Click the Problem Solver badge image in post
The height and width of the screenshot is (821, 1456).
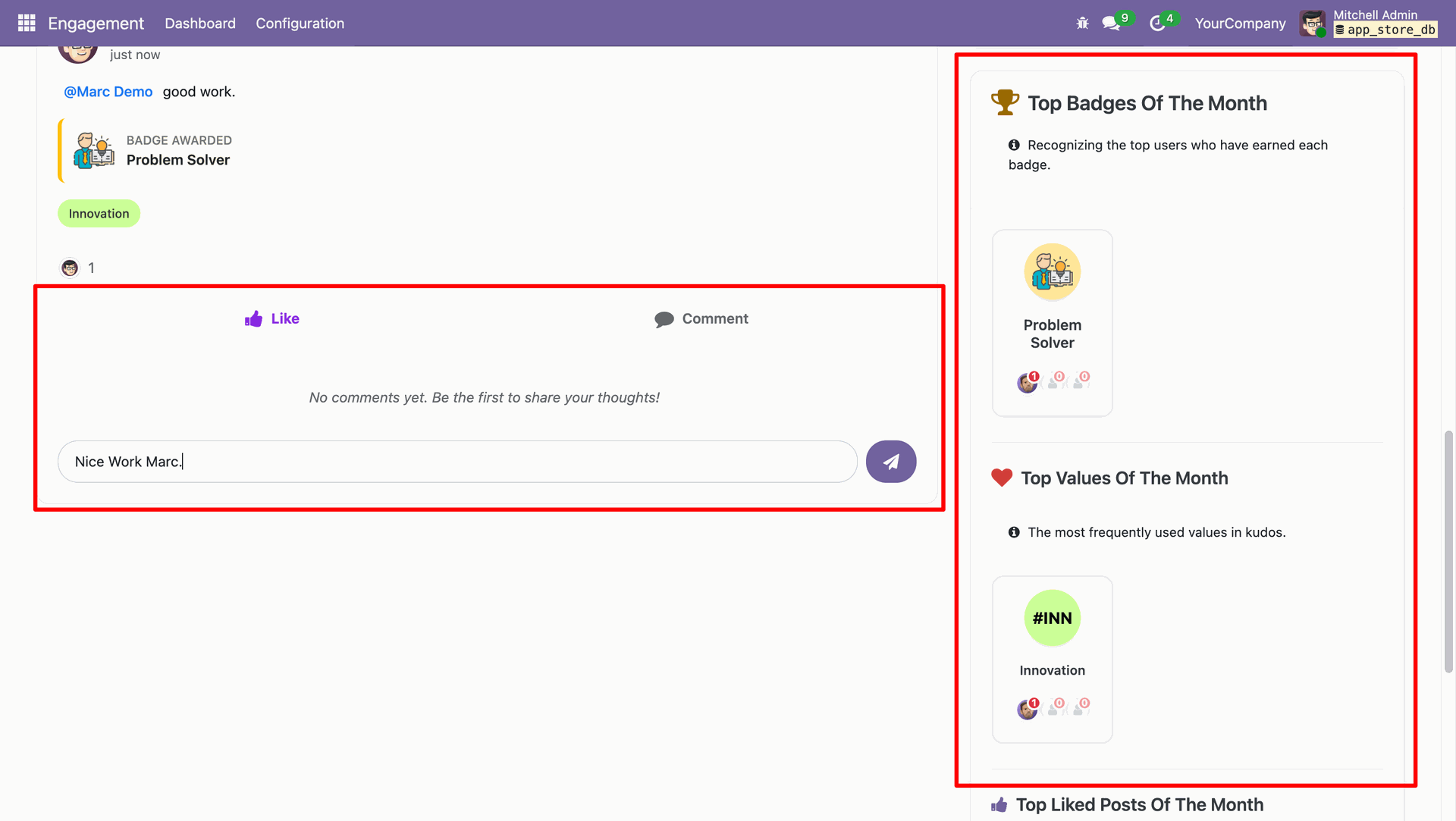tap(94, 150)
